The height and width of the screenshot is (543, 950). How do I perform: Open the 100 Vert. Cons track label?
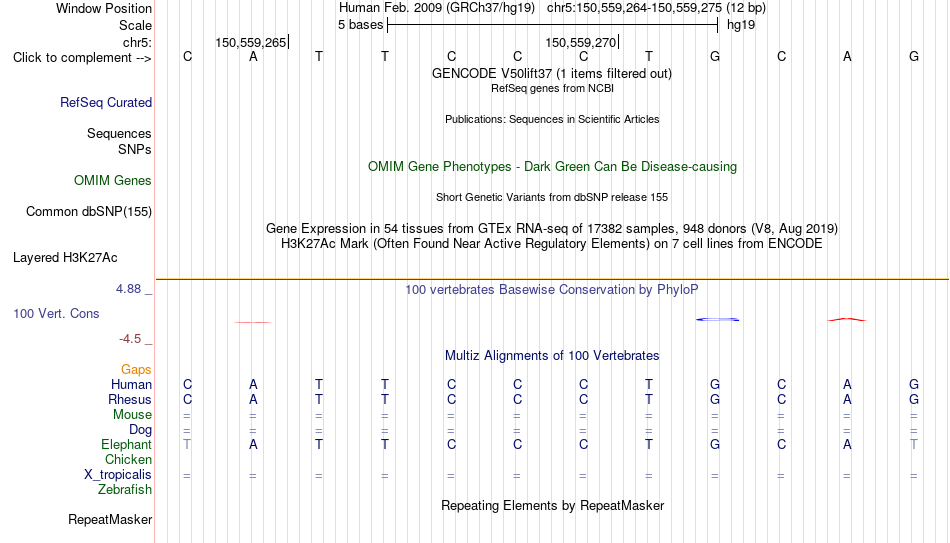click(x=56, y=313)
